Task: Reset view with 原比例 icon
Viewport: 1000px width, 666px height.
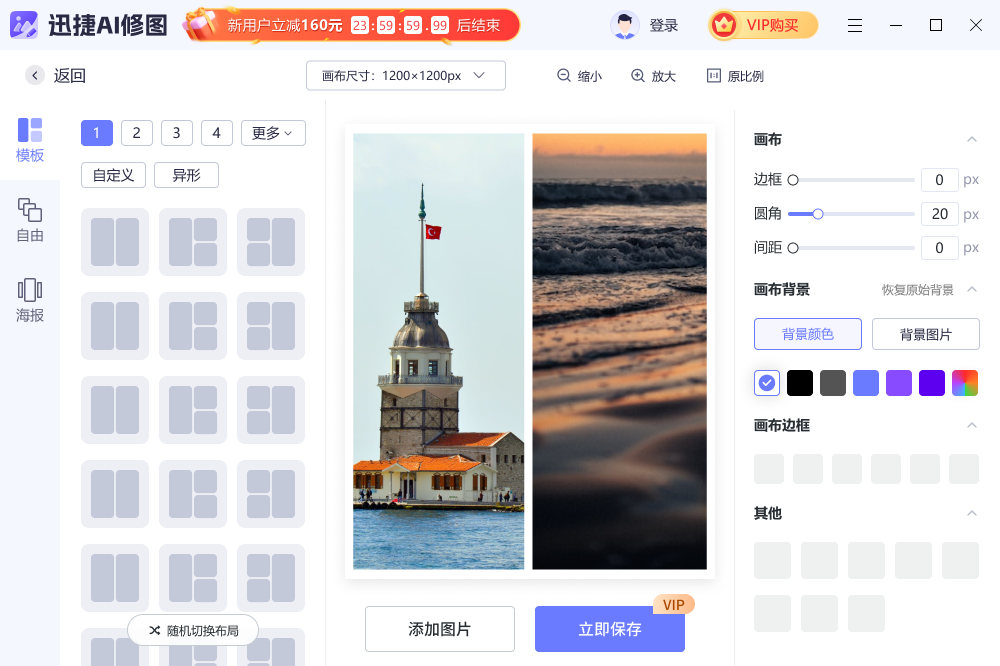Action: tap(714, 76)
